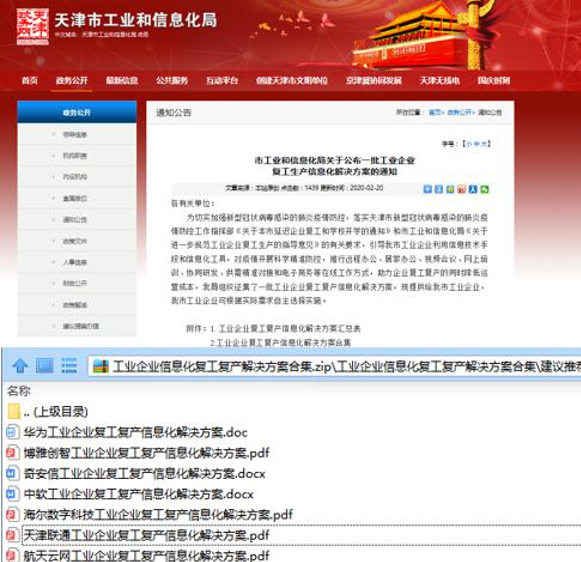Click the dark blue Renren share icon
Image resolution: width=581 pixels, height=562 pixels.
pos(473,189)
